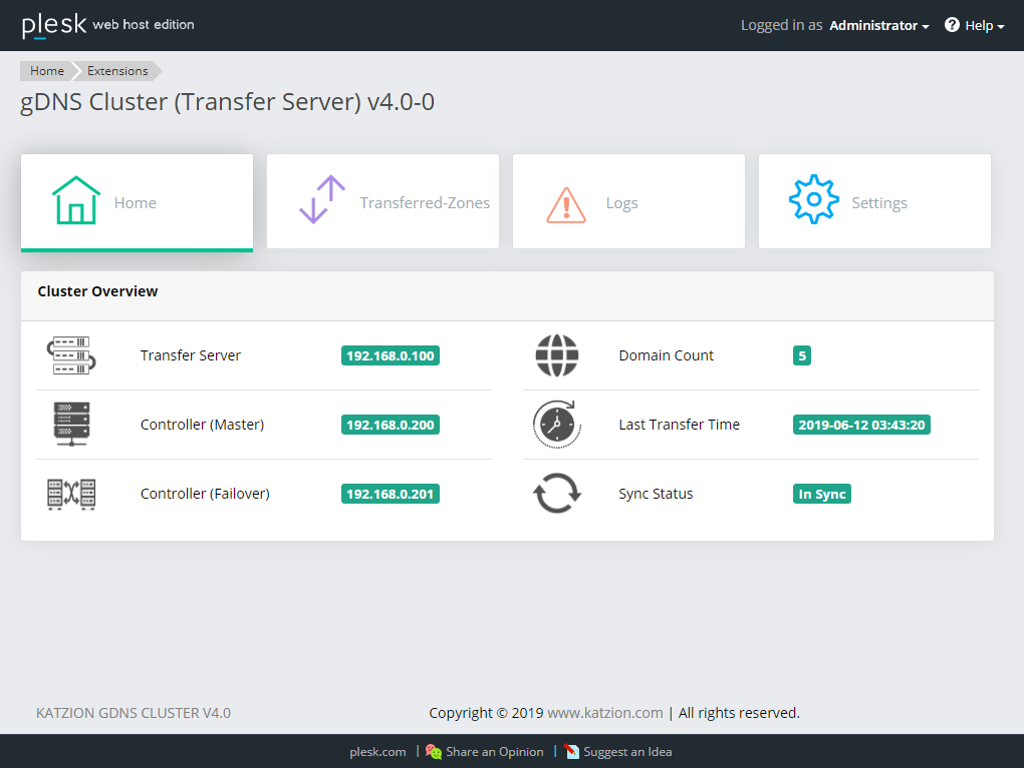Click the 192.168.0.200 IP badge

click(x=390, y=425)
